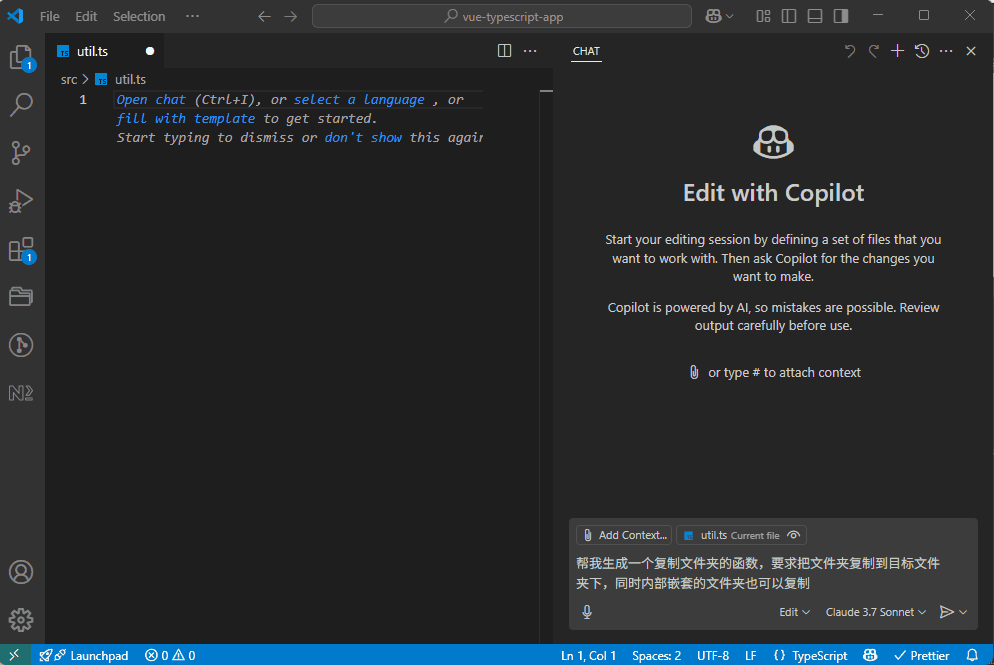The height and width of the screenshot is (665, 994).
Task: Close the chat panel
Action: 971,51
